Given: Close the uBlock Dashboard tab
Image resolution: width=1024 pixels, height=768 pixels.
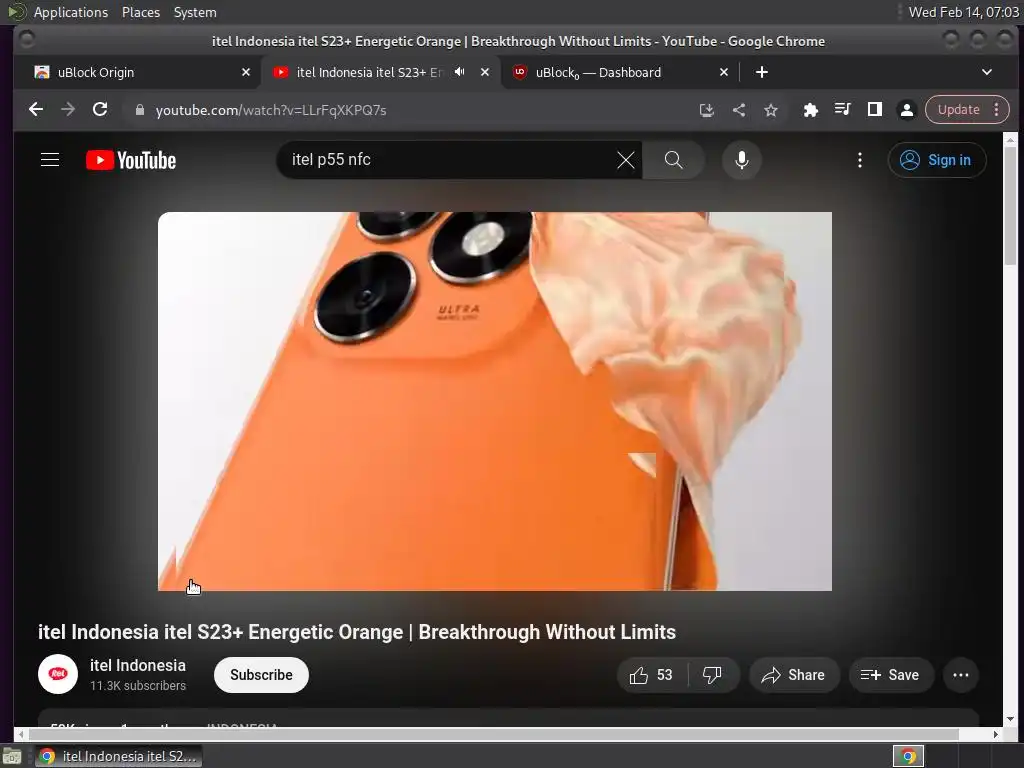Looking at the screenshot, I should (724, 72).
